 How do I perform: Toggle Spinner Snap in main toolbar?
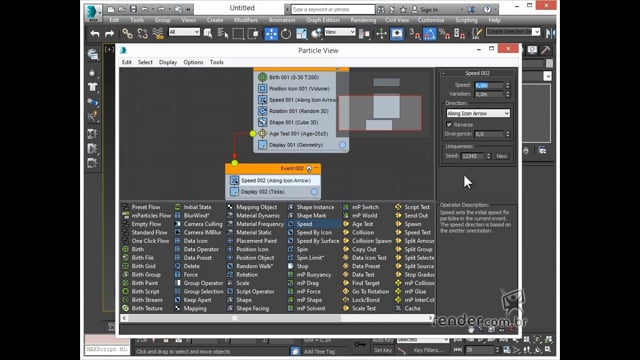pyautogui.click(x=459, y=34)
